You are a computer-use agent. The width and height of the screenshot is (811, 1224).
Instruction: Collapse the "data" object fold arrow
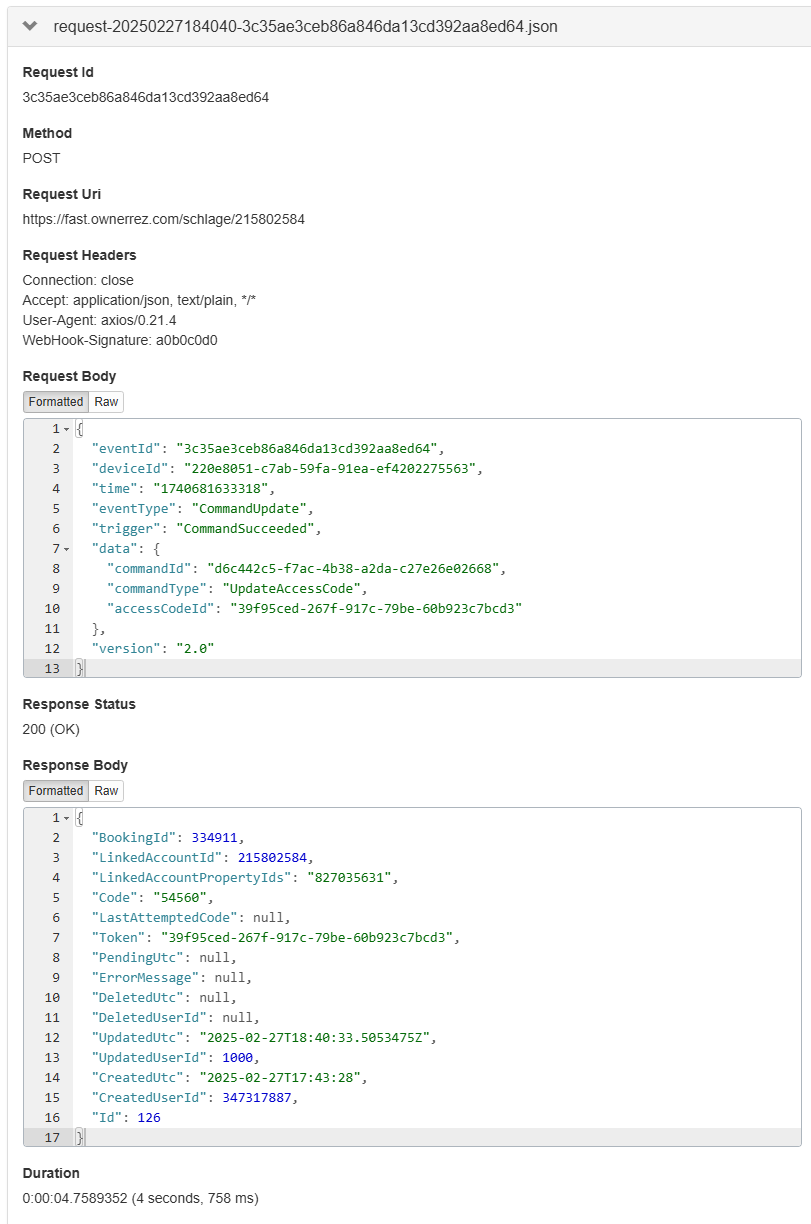[x=67, y=549]
